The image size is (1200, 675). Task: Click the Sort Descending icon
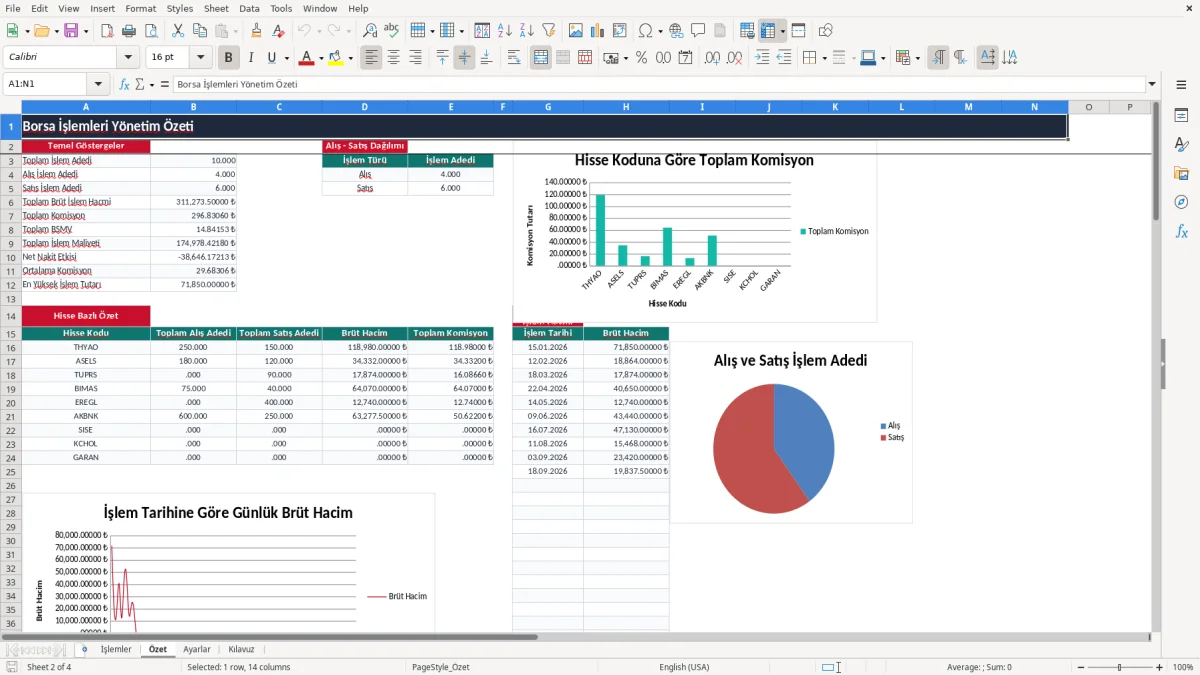[526, 31]
